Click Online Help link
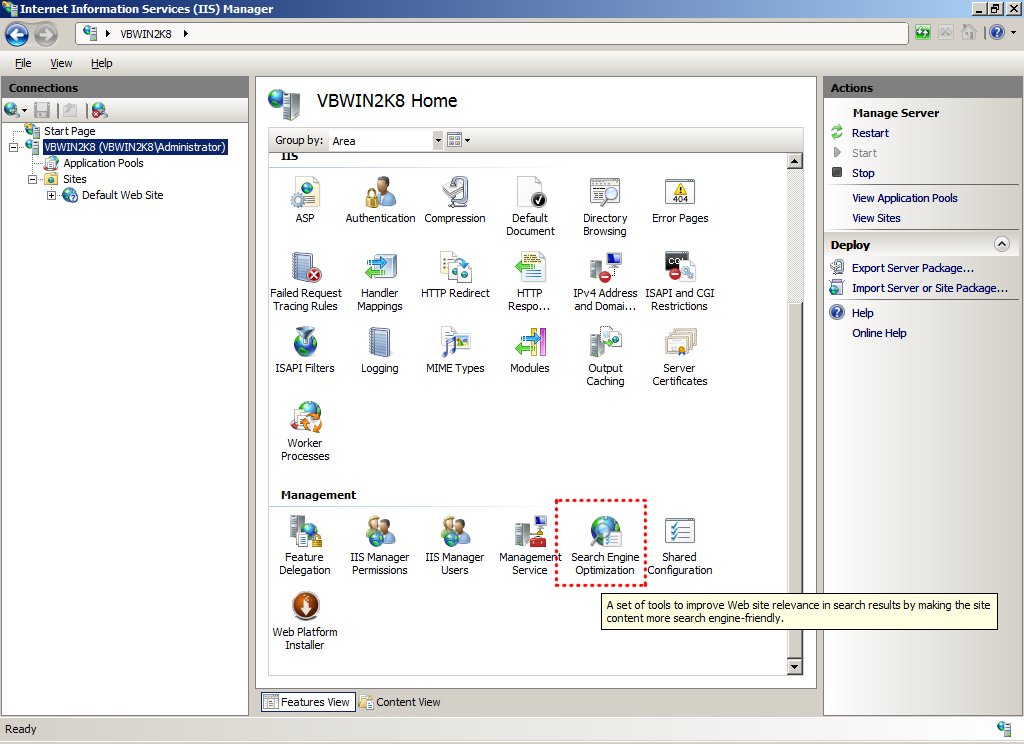This screenshot has height=744, width=1024. point(879,333)
